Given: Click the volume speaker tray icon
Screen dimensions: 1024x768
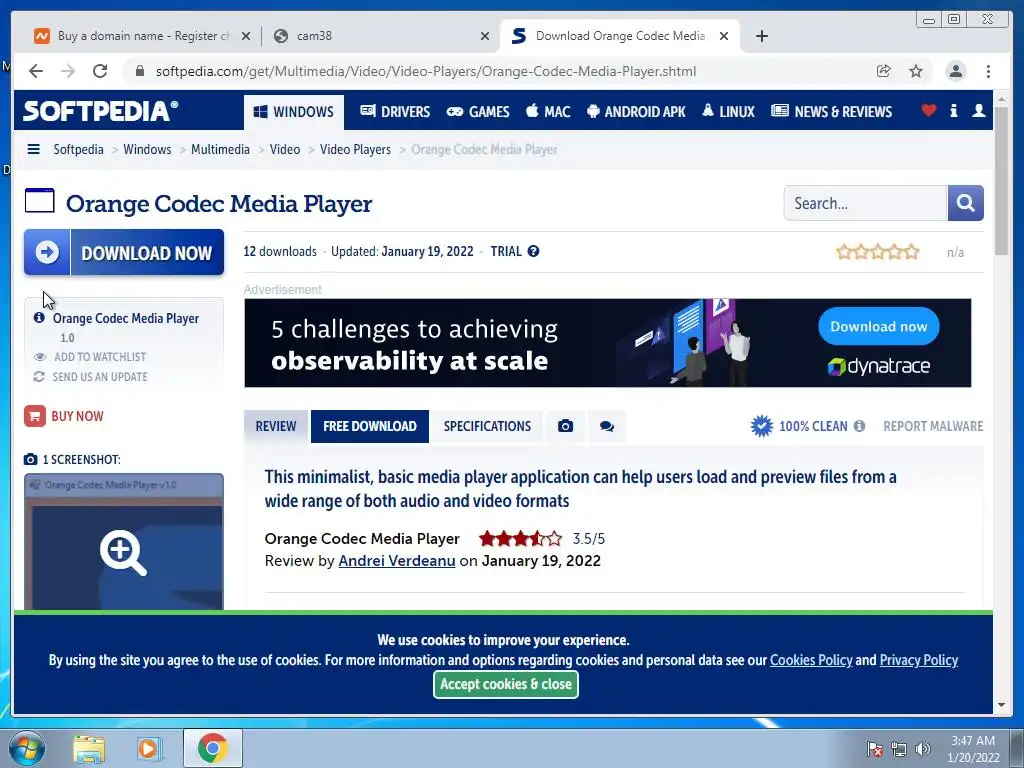Looking at the screenshot, I should click(922, 749).
